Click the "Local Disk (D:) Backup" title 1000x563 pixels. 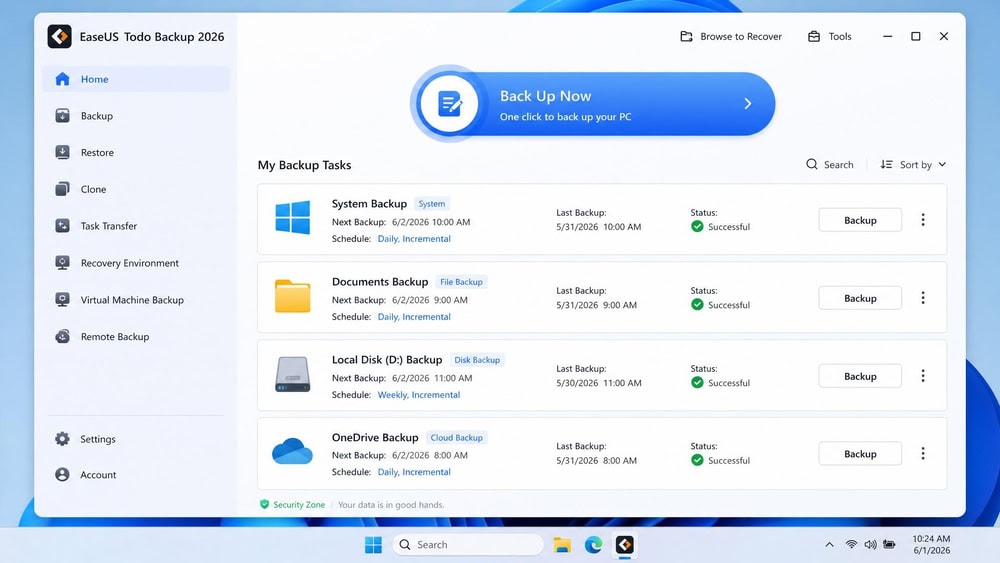(386, 360)
